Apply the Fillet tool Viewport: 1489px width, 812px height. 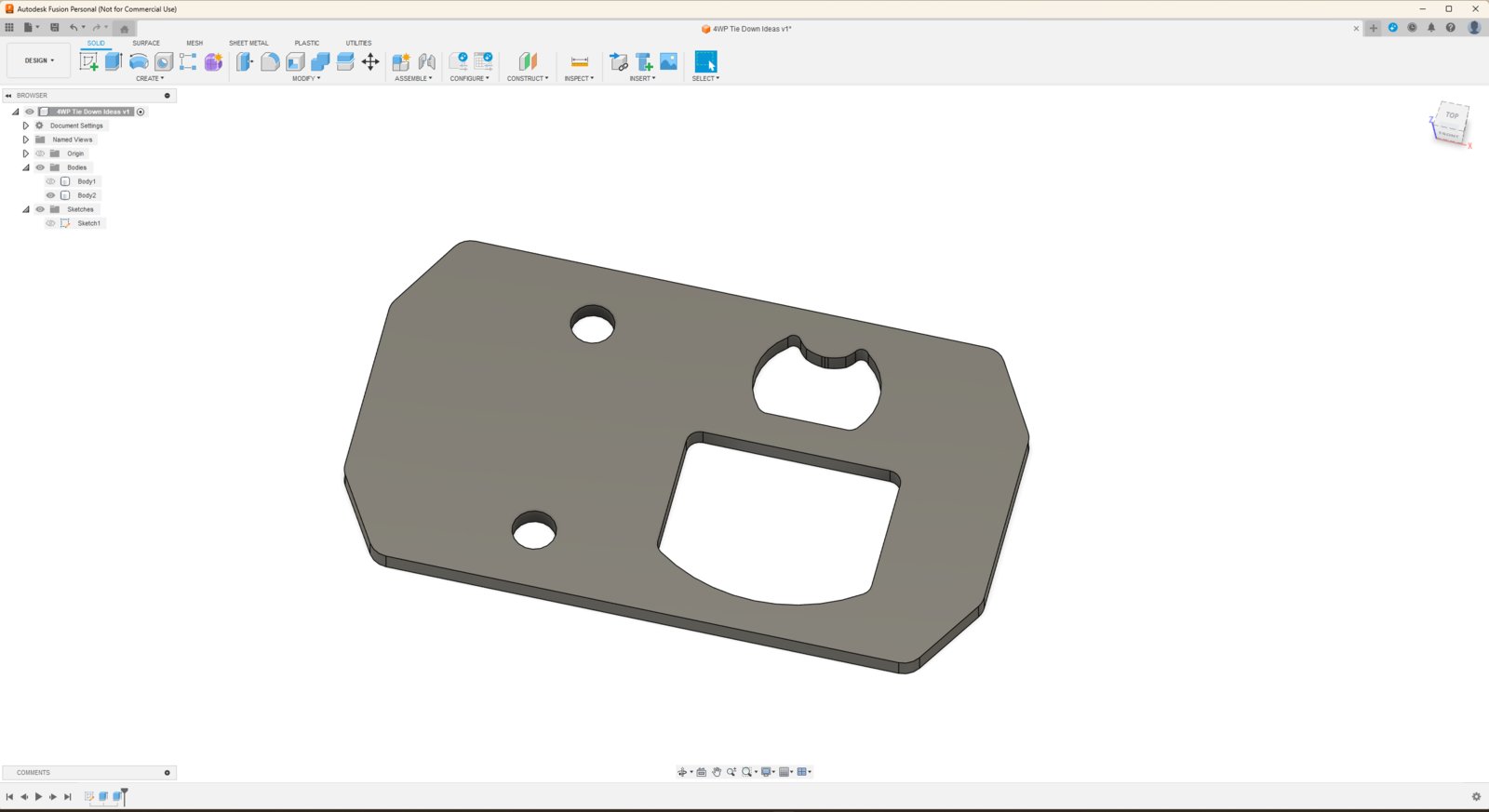pos(270,61)
